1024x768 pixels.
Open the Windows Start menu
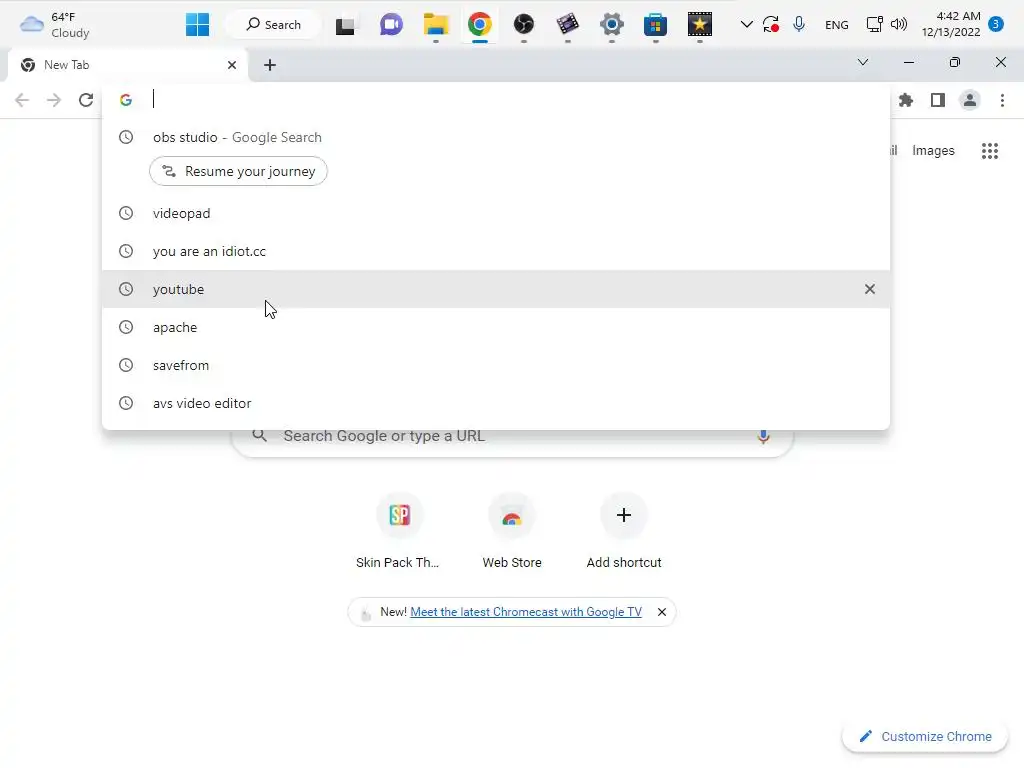pos(197,25)
